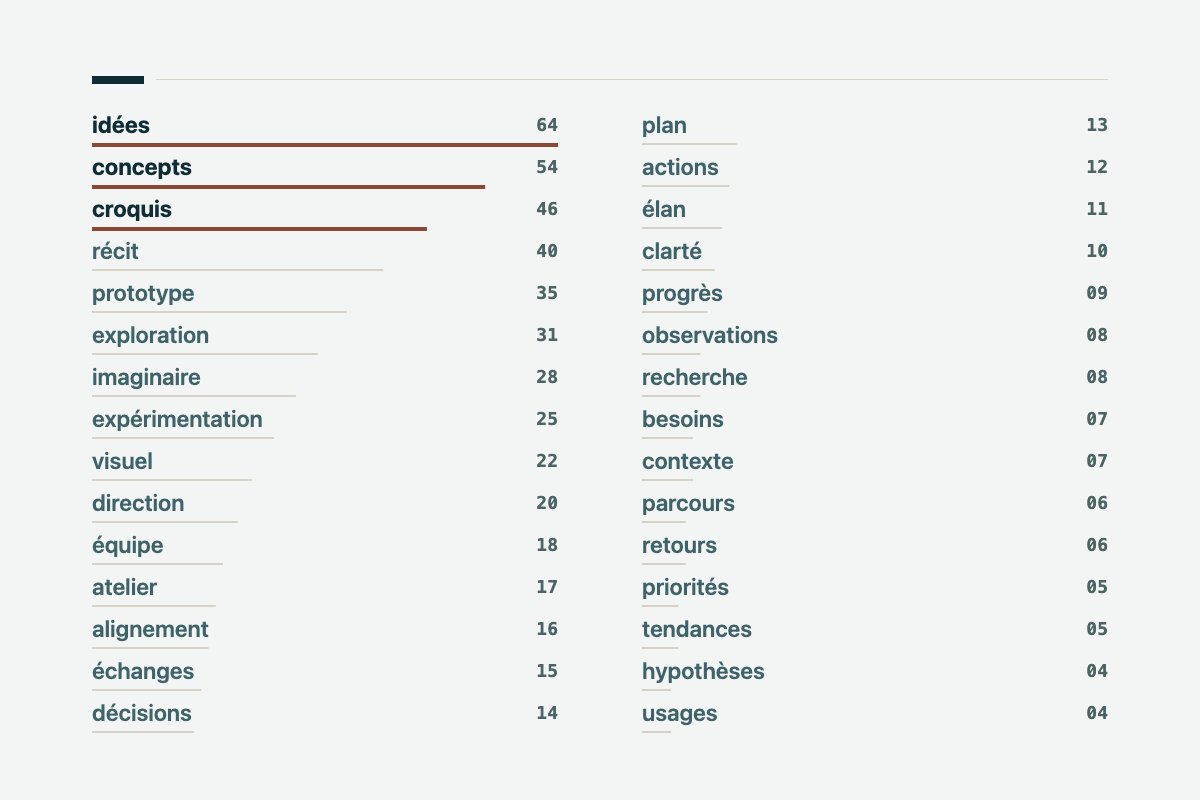Open the 'direction' item
This screenshot has width=1200, height=800.
[x=138, y=504]
